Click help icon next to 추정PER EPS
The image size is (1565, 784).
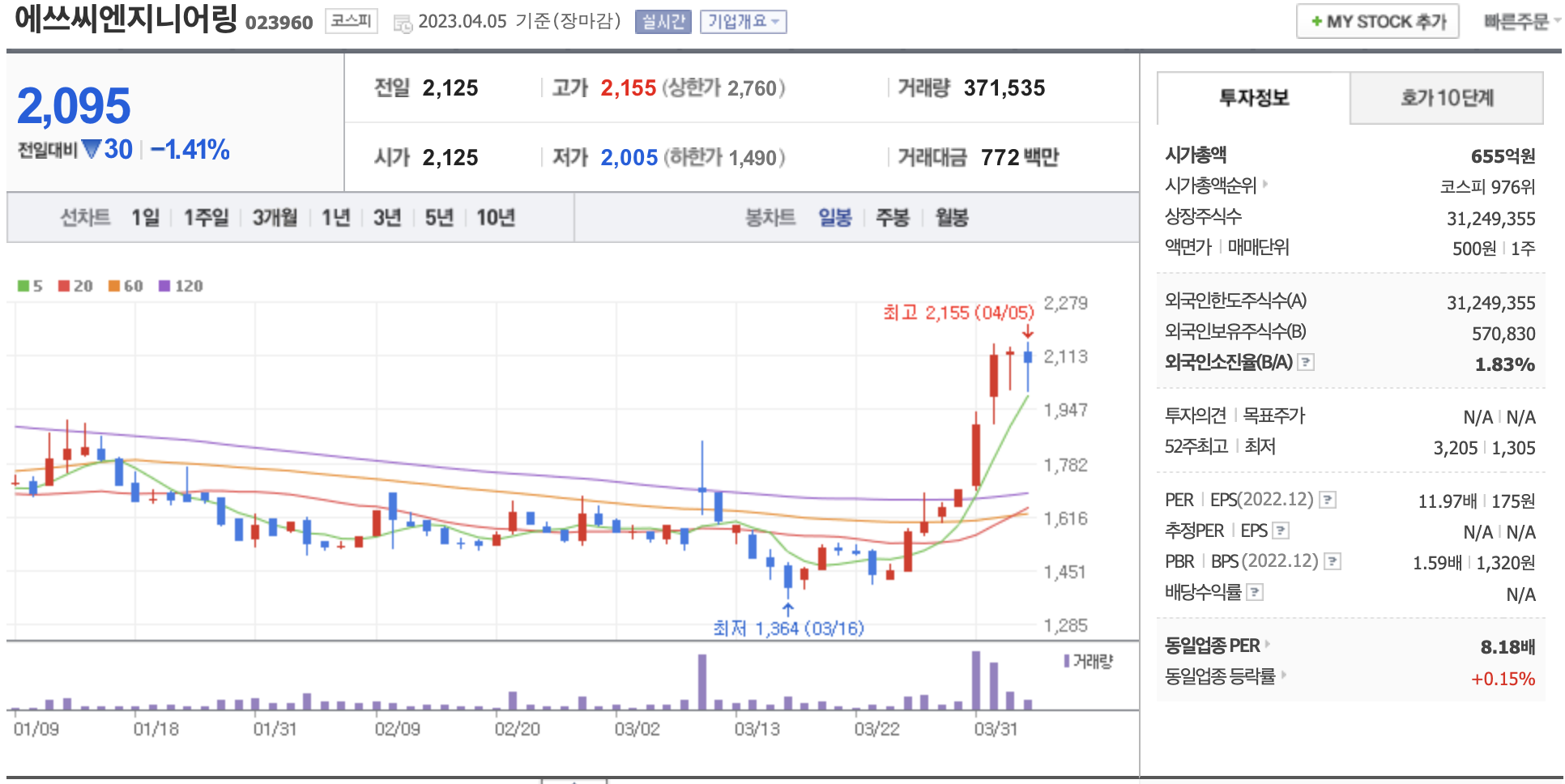pos(1281,530)
